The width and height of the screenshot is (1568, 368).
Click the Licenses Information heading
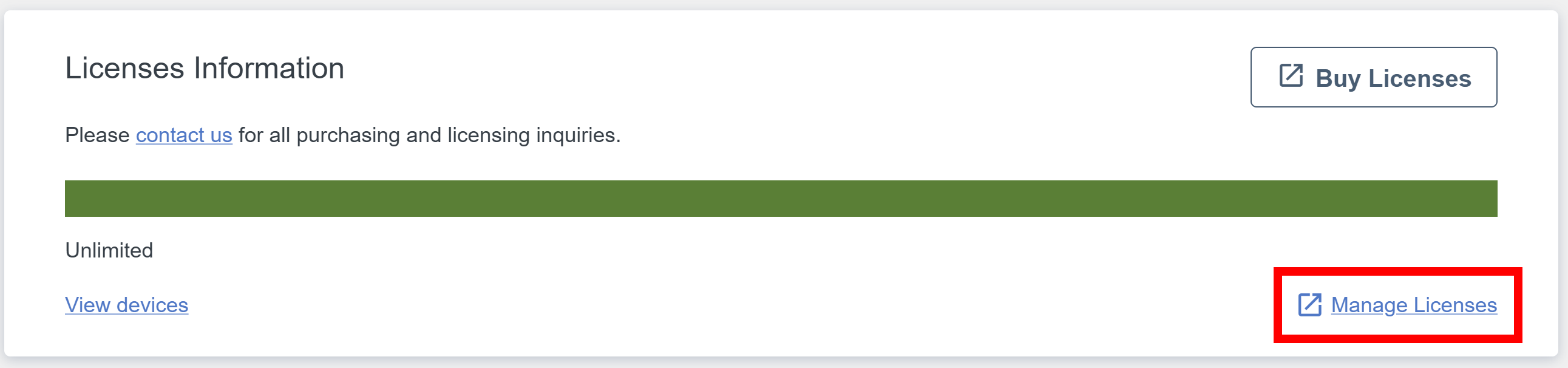point(205,68)
